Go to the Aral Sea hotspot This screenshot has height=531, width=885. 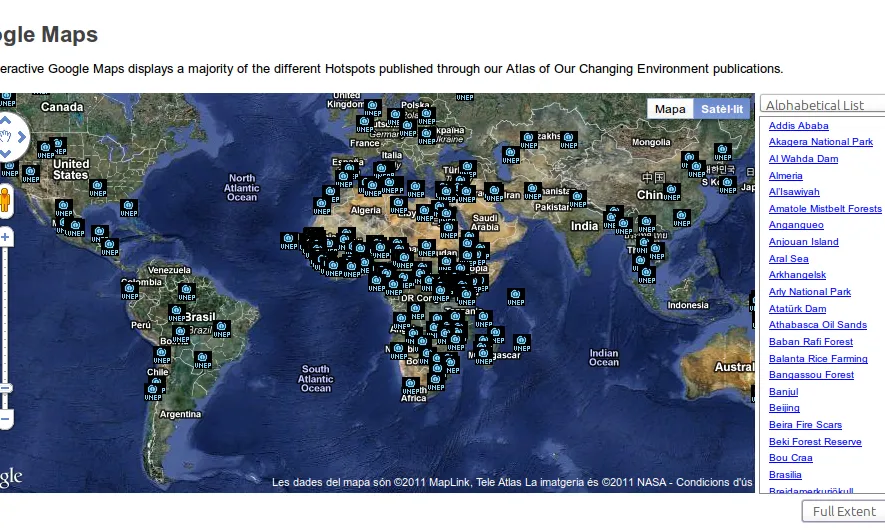[788, 258]
